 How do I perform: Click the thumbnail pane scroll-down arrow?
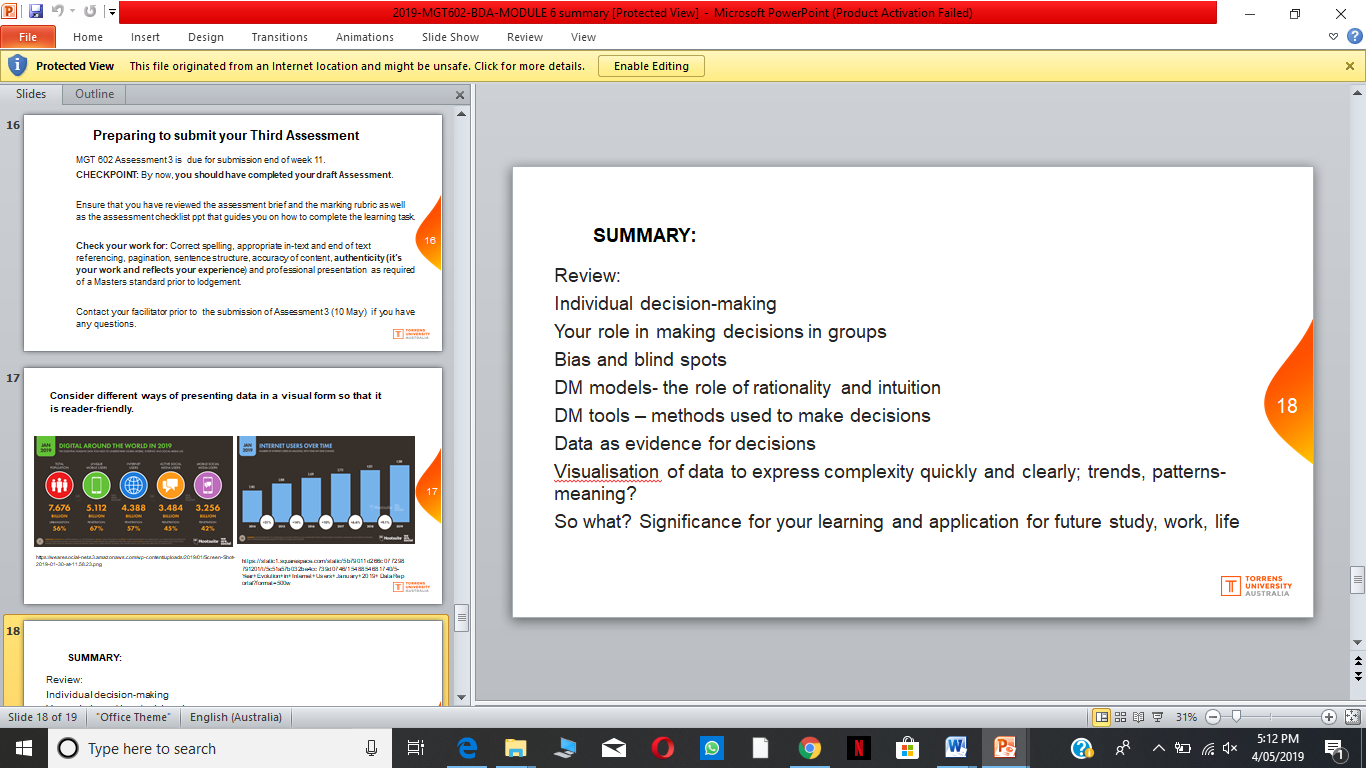pyautogui.click(x=461, y=697)
